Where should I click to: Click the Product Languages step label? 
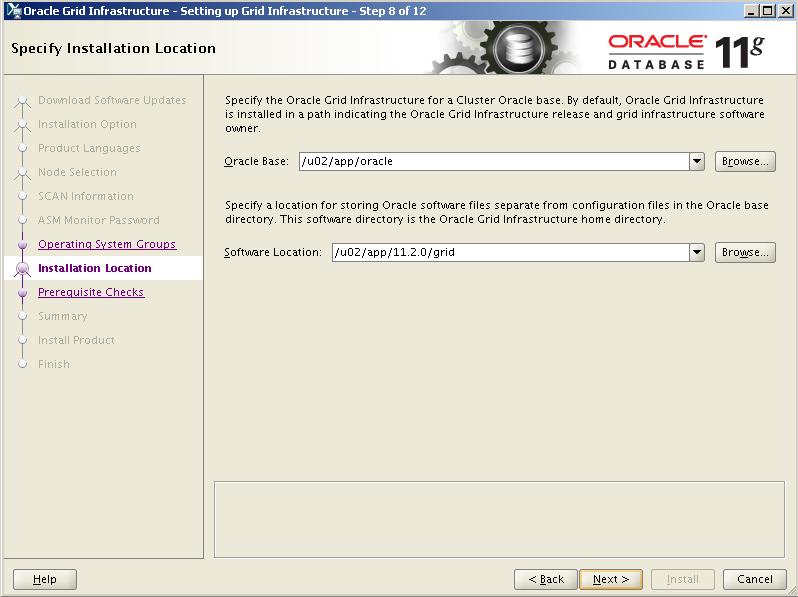[89, 148]
